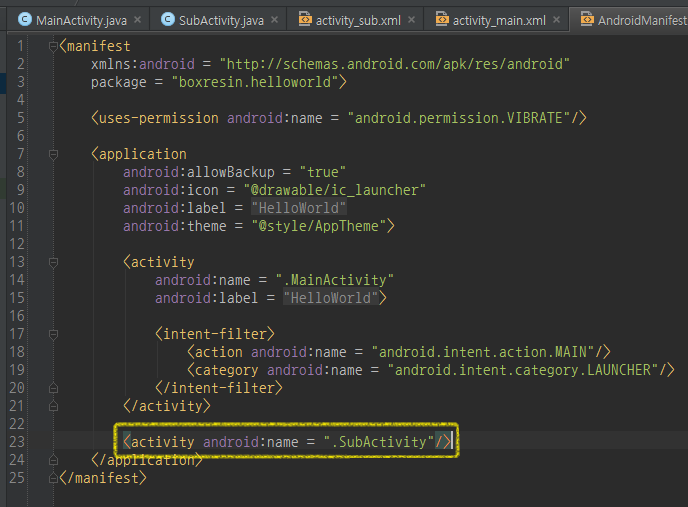The image size is (688, 507).
Task: Click the "HelloWorld" label value on line 10
Action: click(299, 208)
